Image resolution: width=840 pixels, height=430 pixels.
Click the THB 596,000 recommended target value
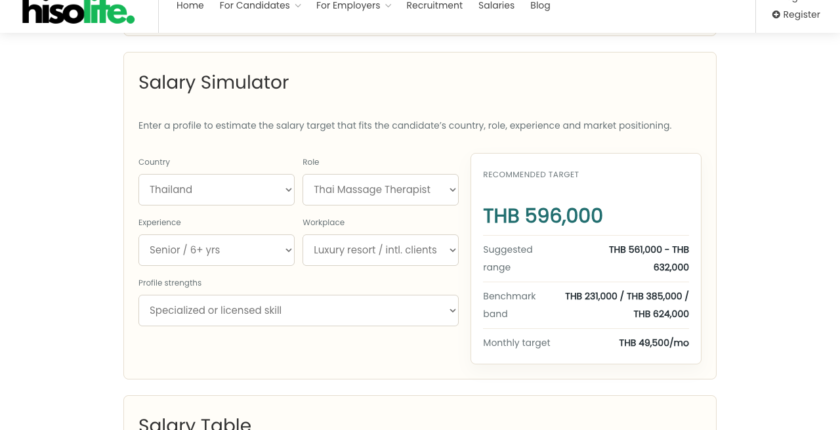(x=543, y=216)
